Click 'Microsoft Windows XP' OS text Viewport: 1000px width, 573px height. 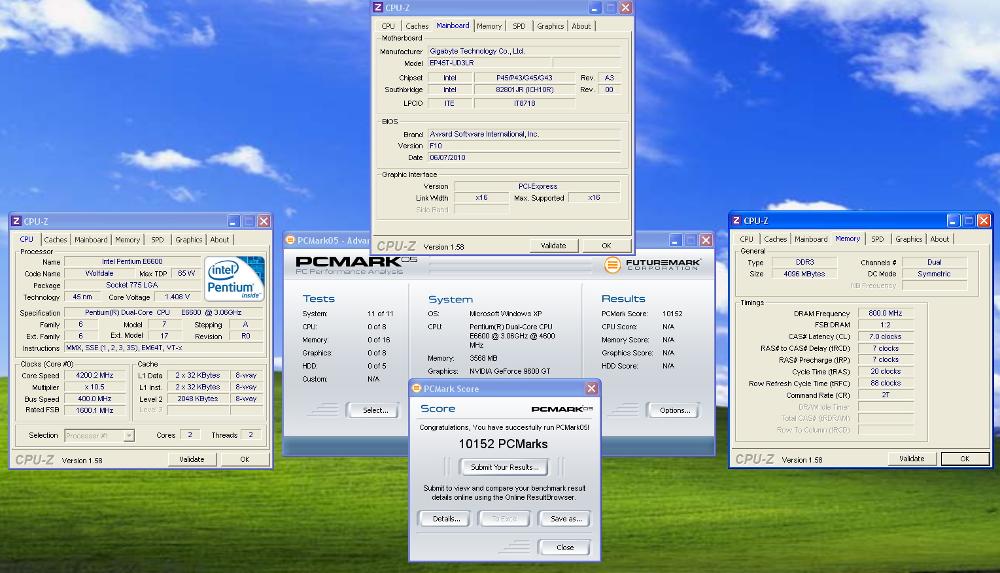(506, 314)
